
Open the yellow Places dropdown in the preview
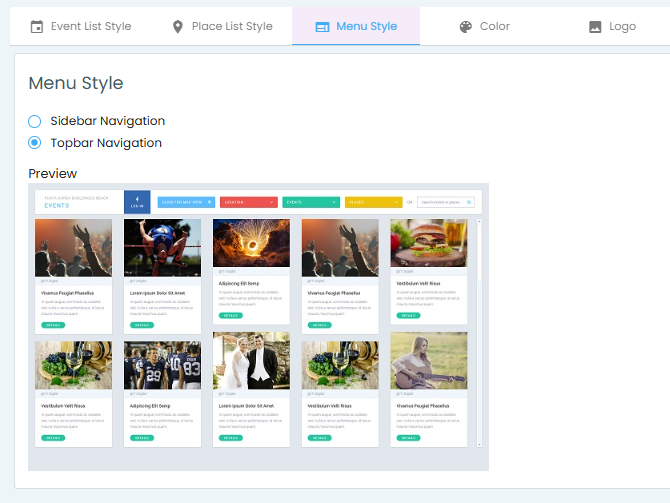[x=373, y=202]
